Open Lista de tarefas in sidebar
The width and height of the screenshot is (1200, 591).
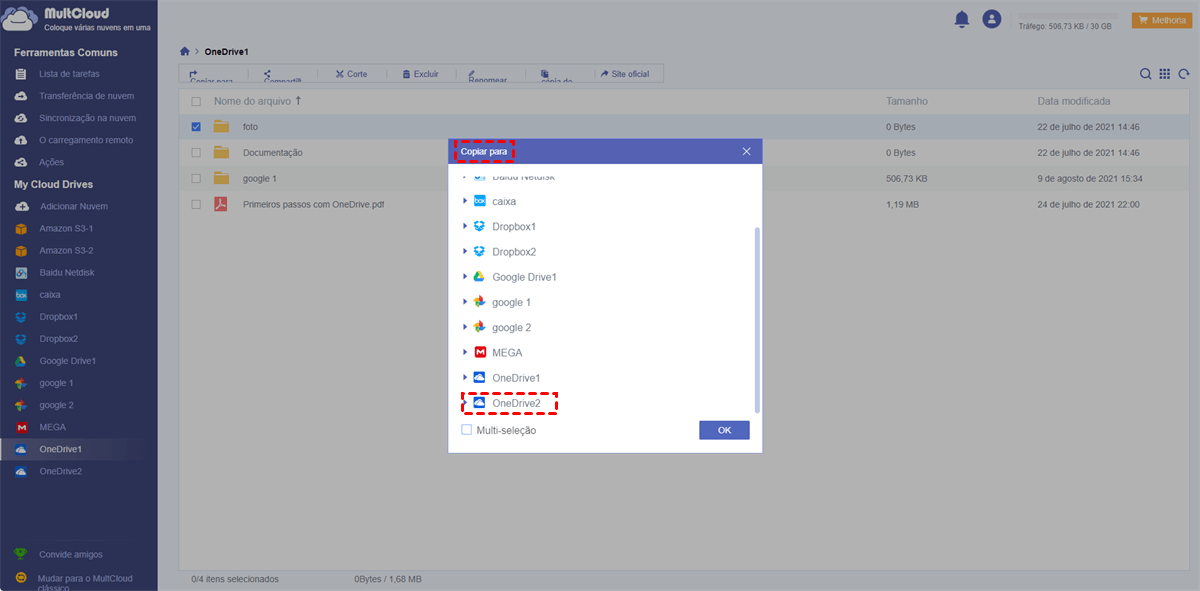[69, 74]
